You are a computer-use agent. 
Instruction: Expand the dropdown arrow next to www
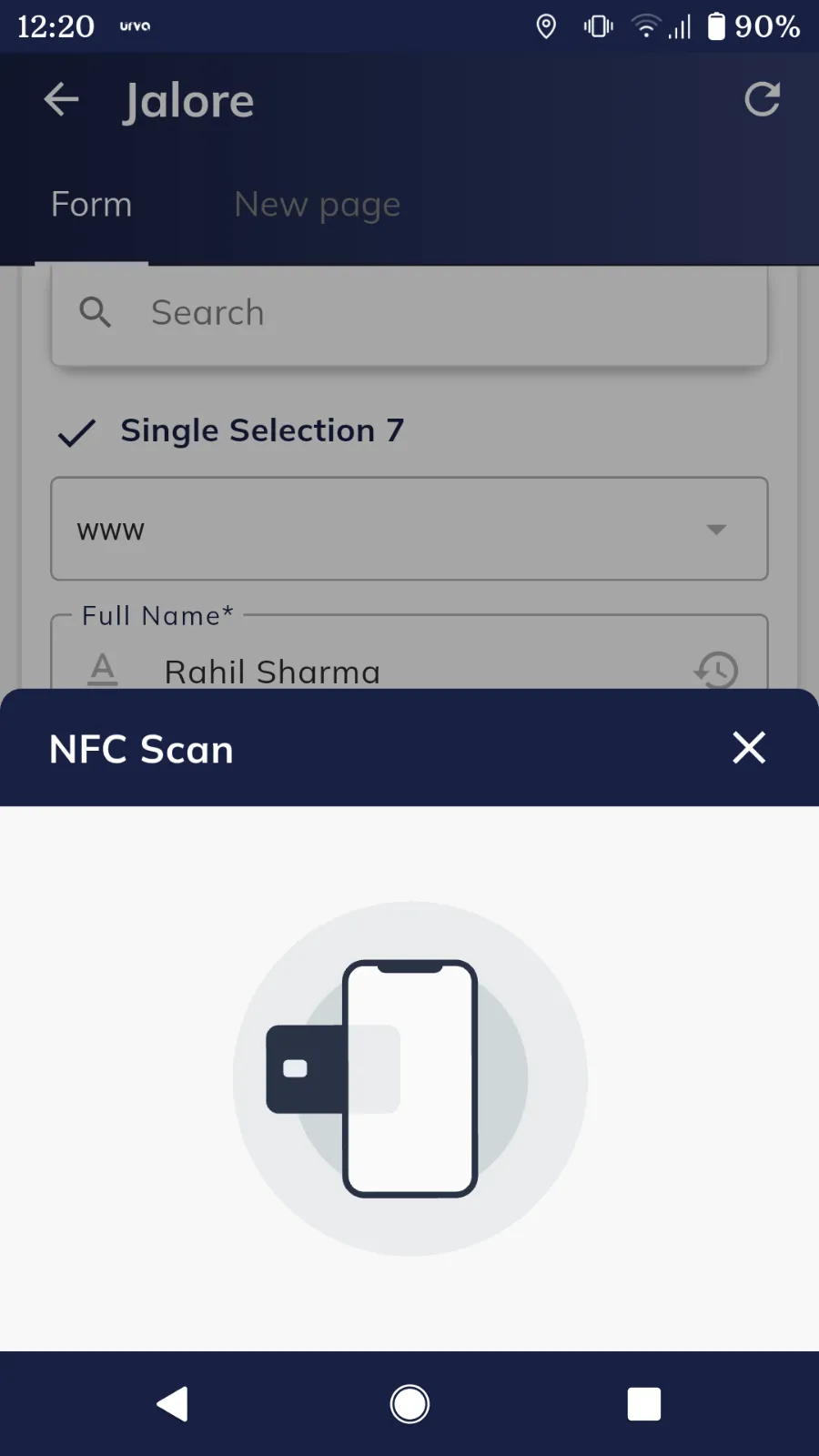pyautogui.click(x=716, y=530)
